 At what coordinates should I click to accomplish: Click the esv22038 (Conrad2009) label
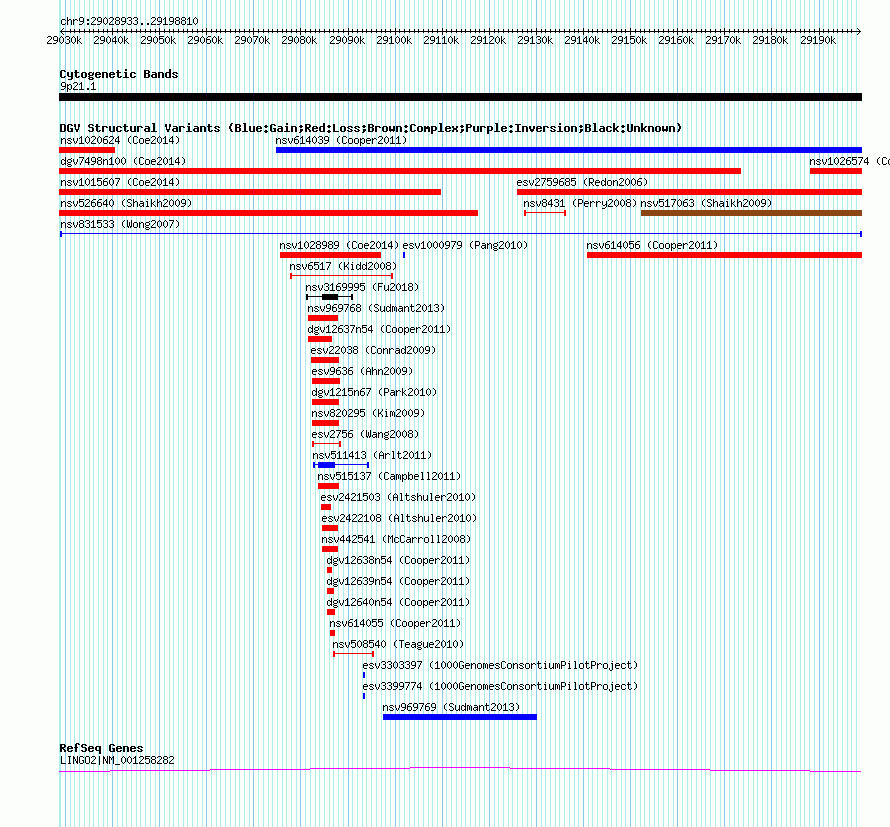click(373, 350)
